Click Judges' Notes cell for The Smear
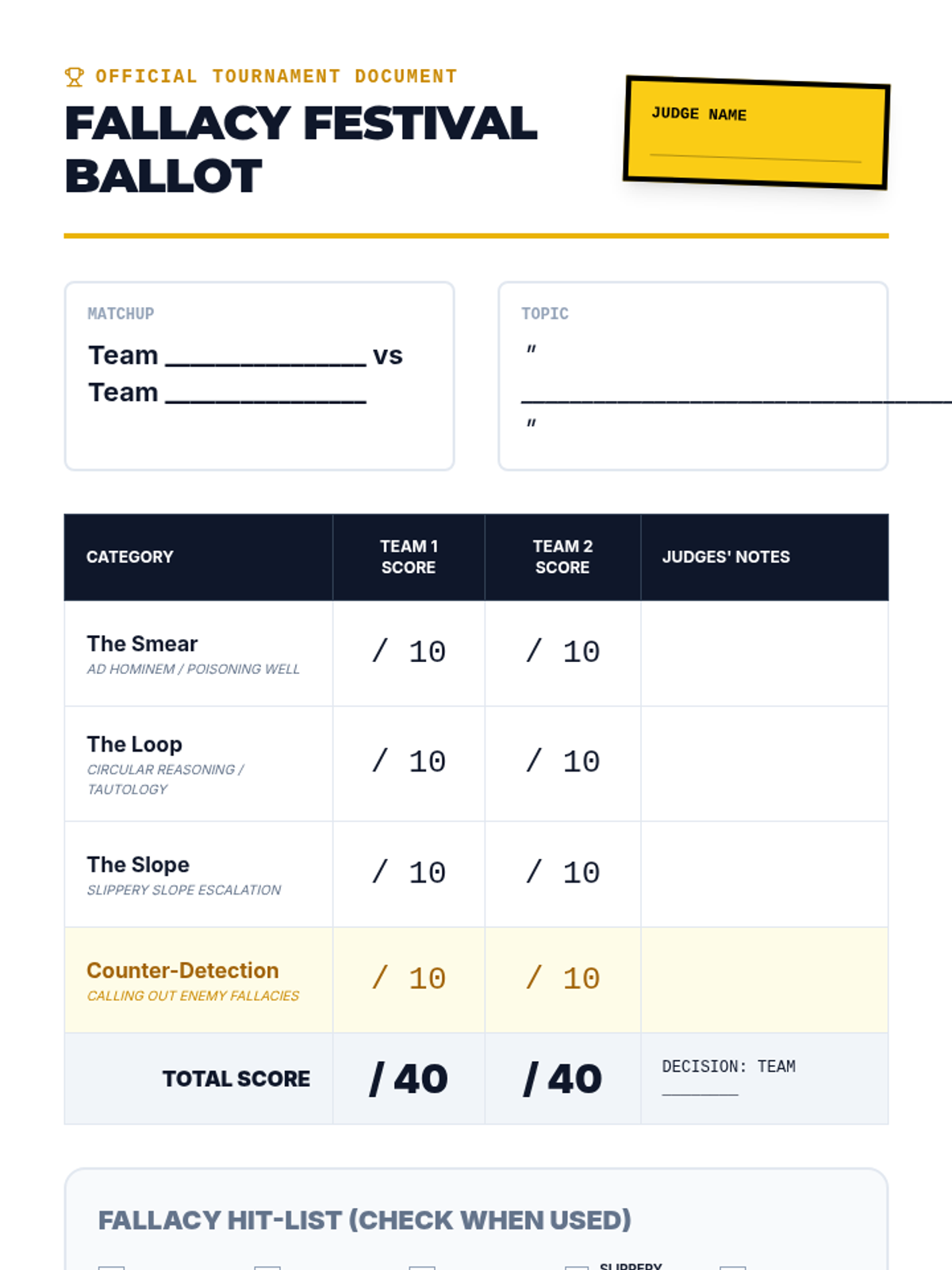 (764, 653)
